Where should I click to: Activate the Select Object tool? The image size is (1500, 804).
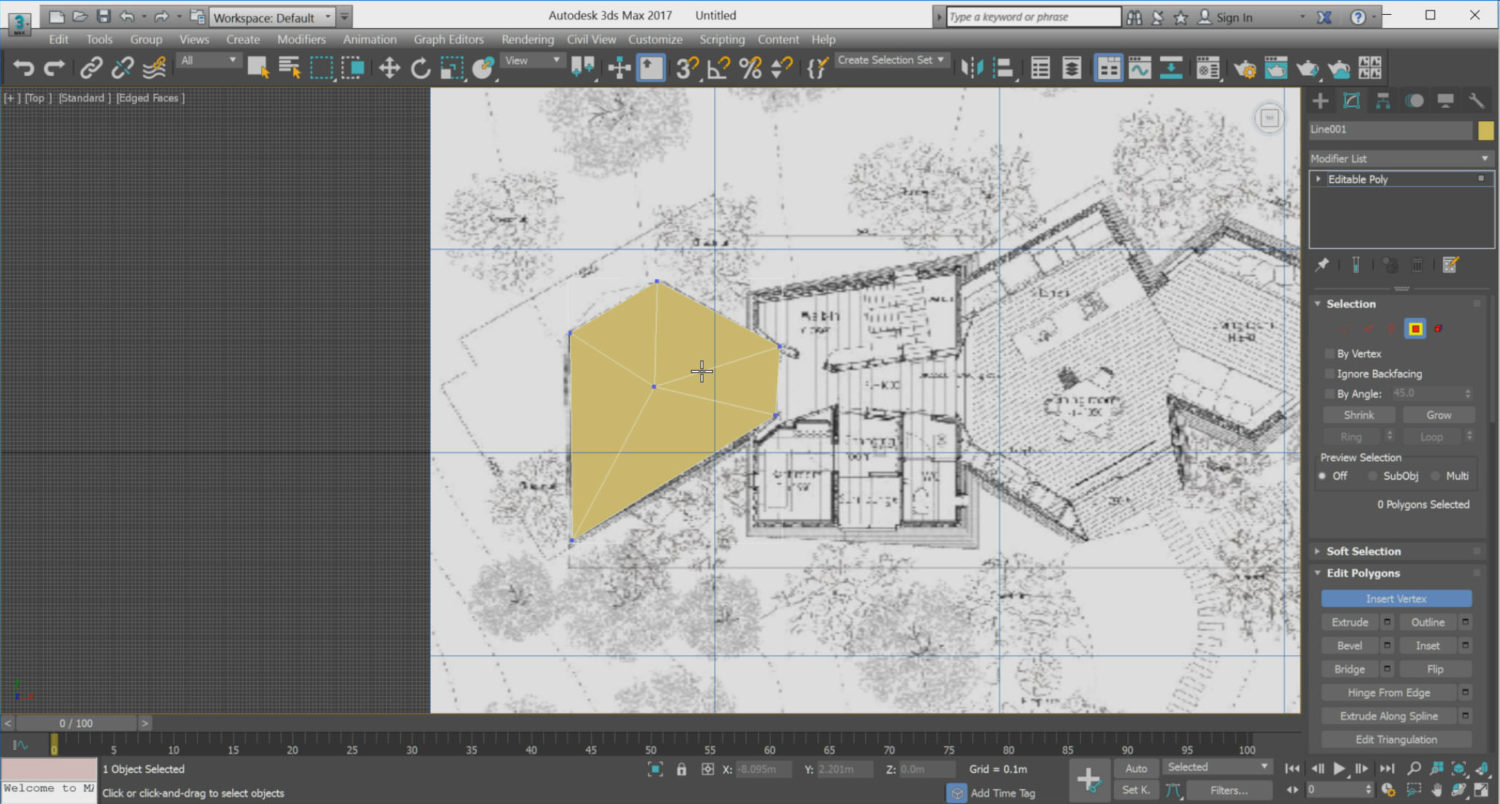[256, 67]
